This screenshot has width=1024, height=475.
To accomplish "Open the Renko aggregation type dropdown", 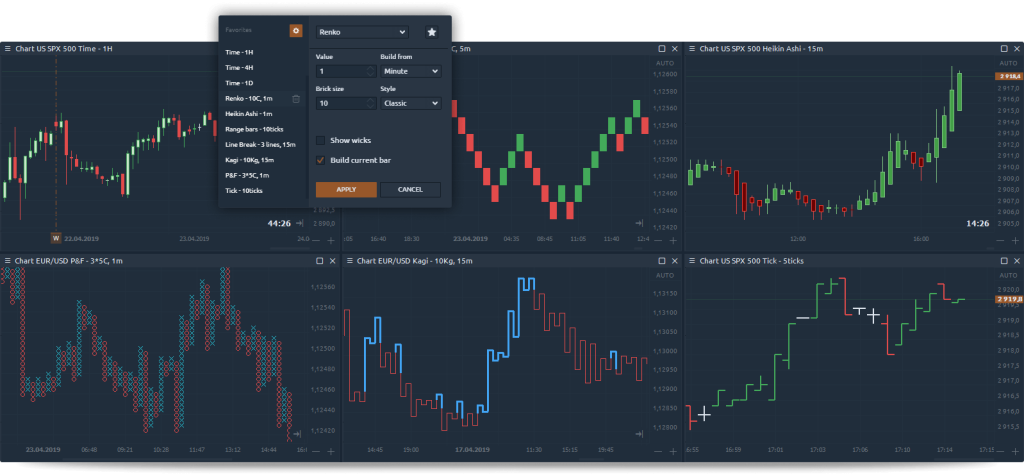I will point(362,32).
